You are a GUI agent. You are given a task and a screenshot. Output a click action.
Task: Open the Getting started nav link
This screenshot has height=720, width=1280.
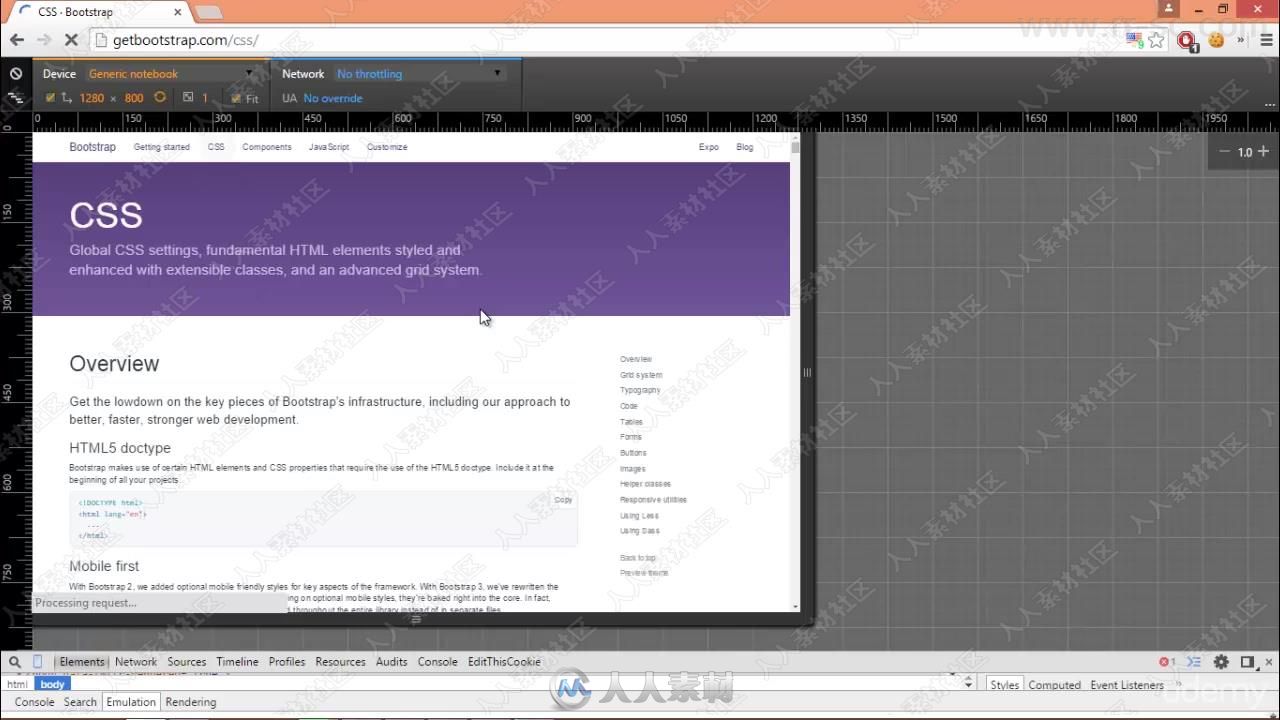tap(162, 147)
